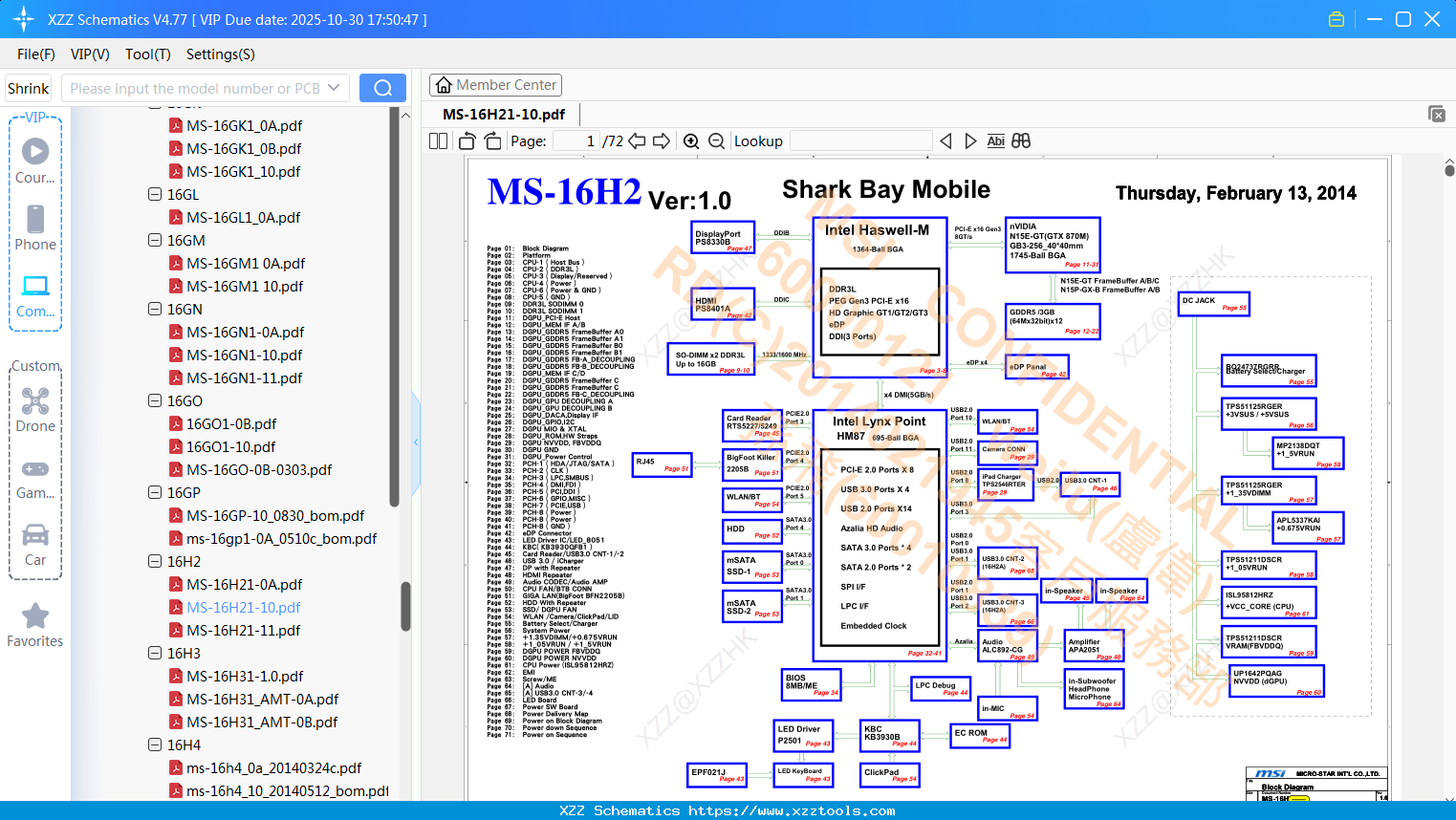
Task: Click the binoculars find icon
Action: (x=1021, y=141)
